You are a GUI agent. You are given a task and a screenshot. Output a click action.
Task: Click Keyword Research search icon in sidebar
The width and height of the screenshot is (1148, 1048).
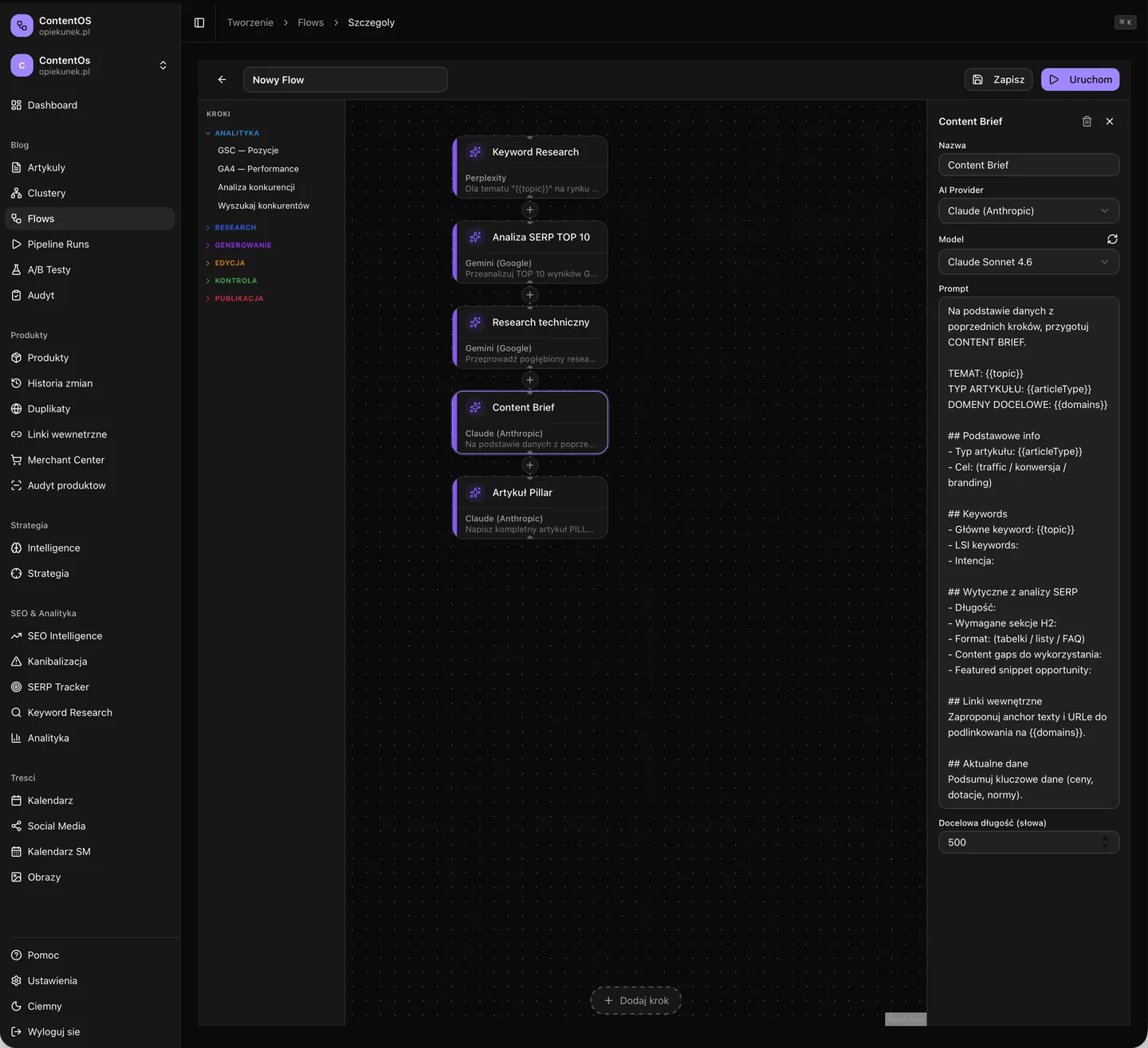pos(16,712)
